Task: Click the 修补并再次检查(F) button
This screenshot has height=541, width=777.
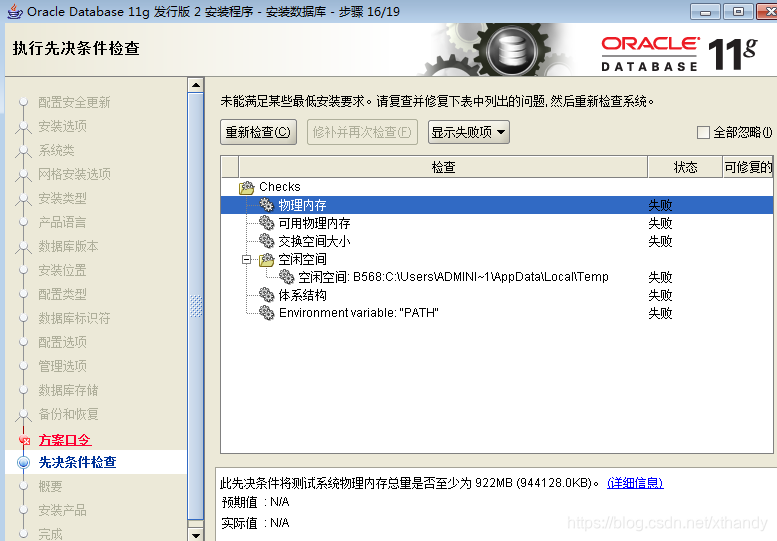Action: (x=362, y=132)
